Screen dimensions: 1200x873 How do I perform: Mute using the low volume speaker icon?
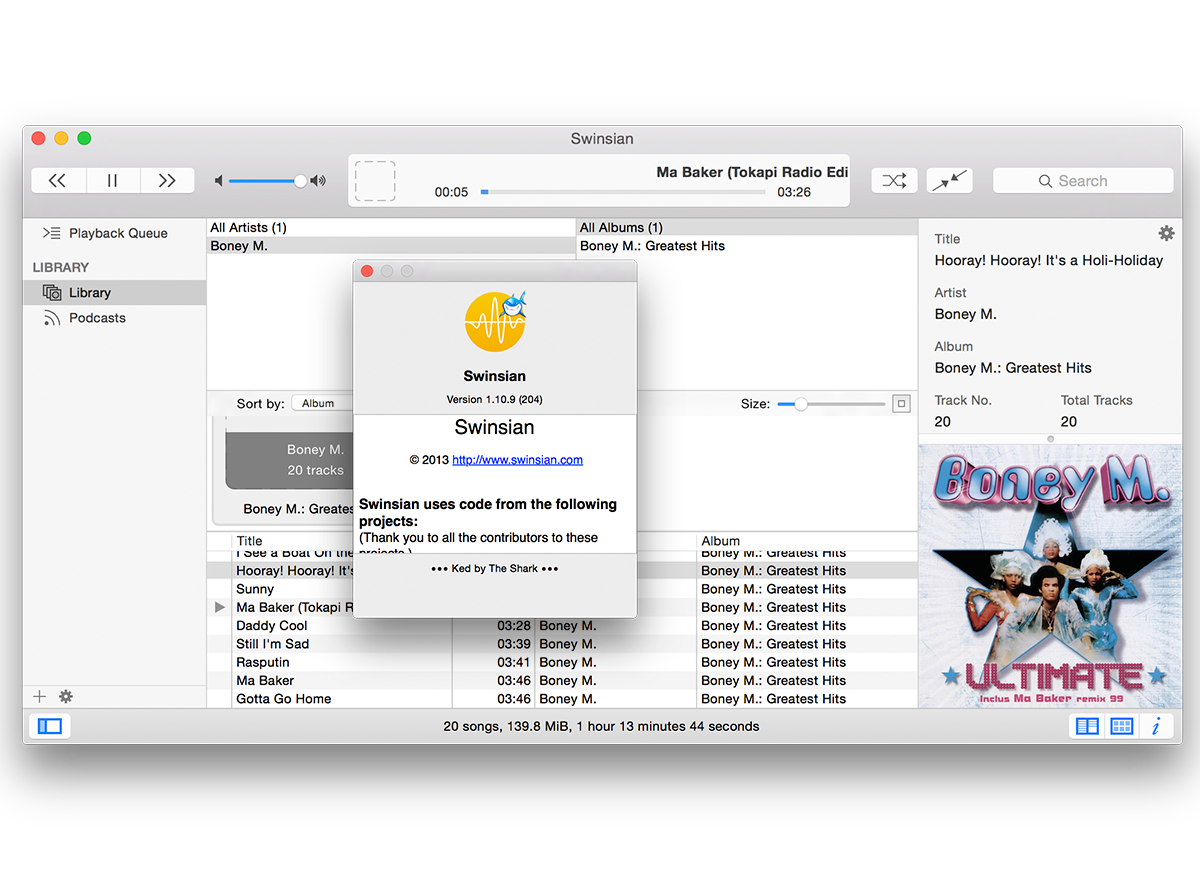coord(219,181)
